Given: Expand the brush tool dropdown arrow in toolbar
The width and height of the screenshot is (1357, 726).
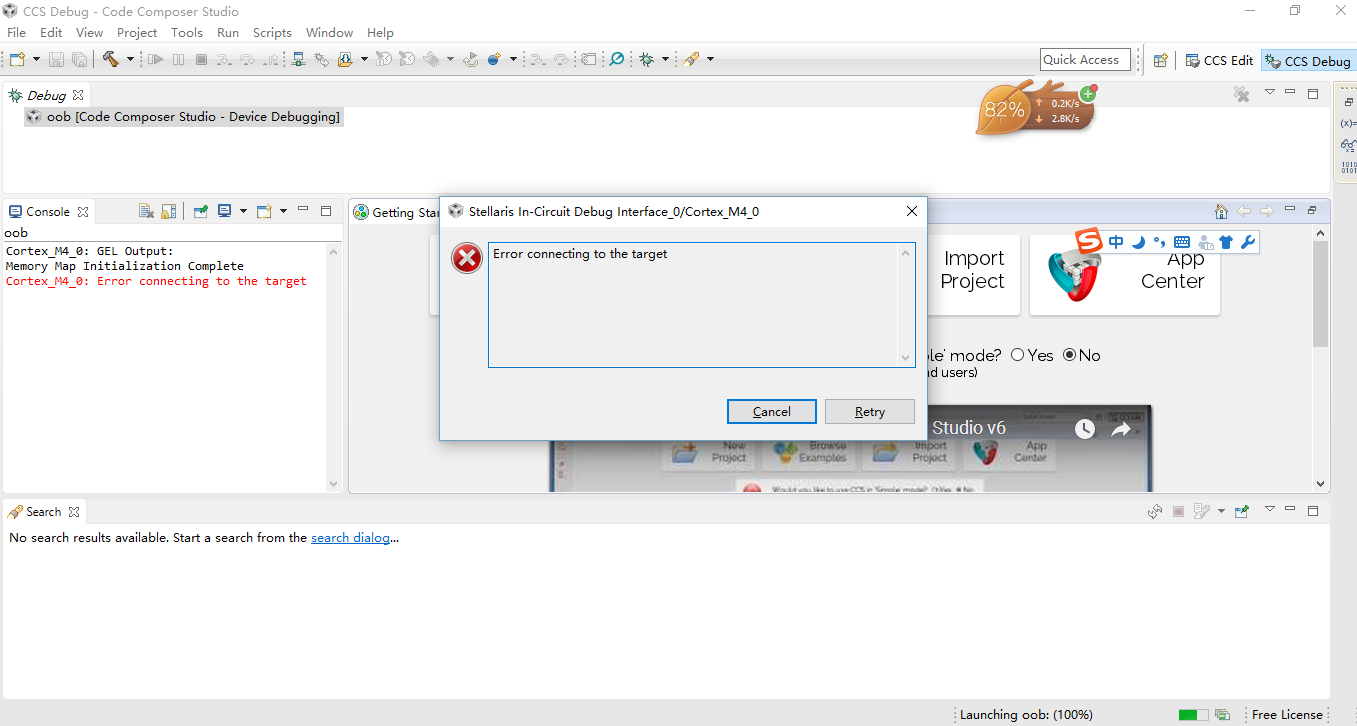Looking at the screenshot, I should (710, 60).
